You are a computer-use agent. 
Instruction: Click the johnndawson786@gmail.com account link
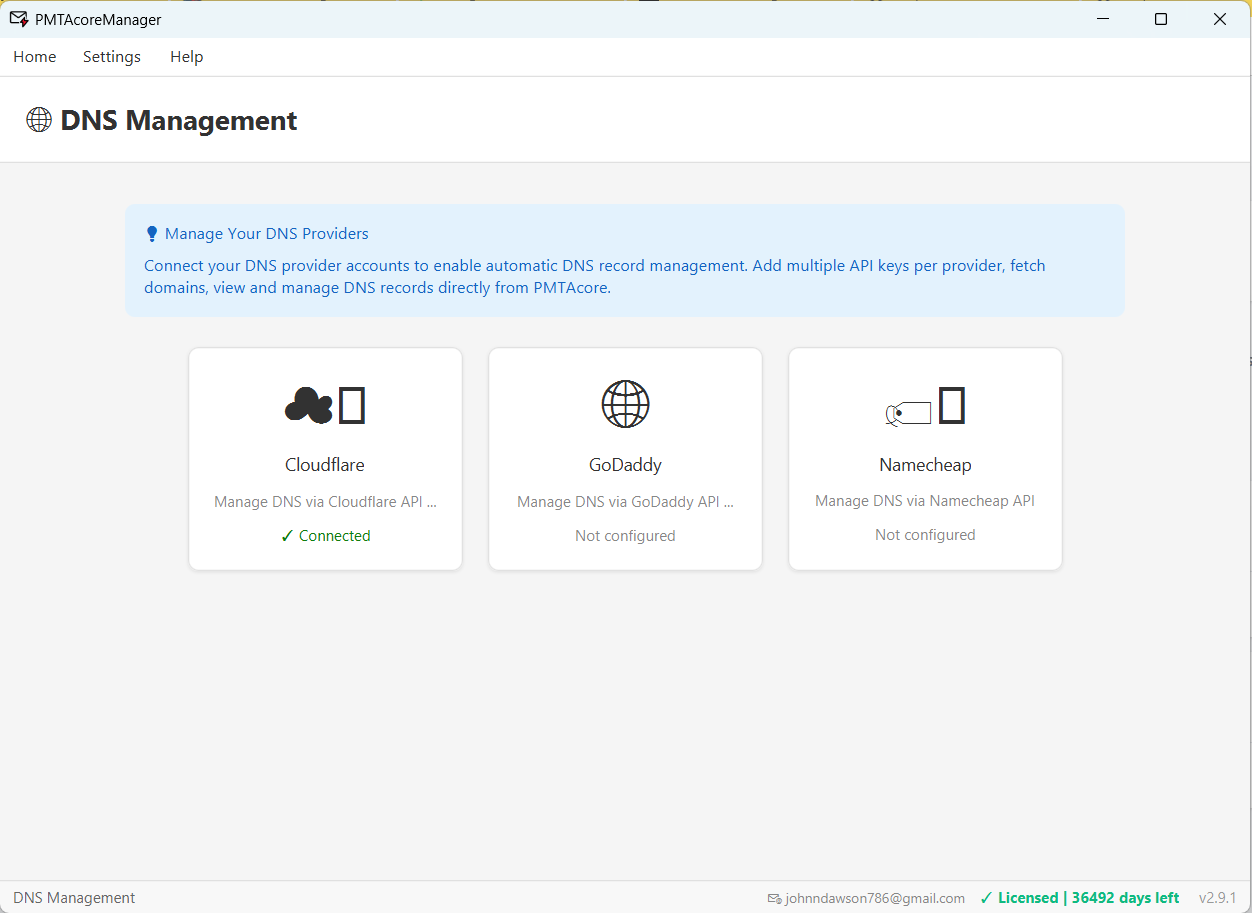[x=874, y=898]
